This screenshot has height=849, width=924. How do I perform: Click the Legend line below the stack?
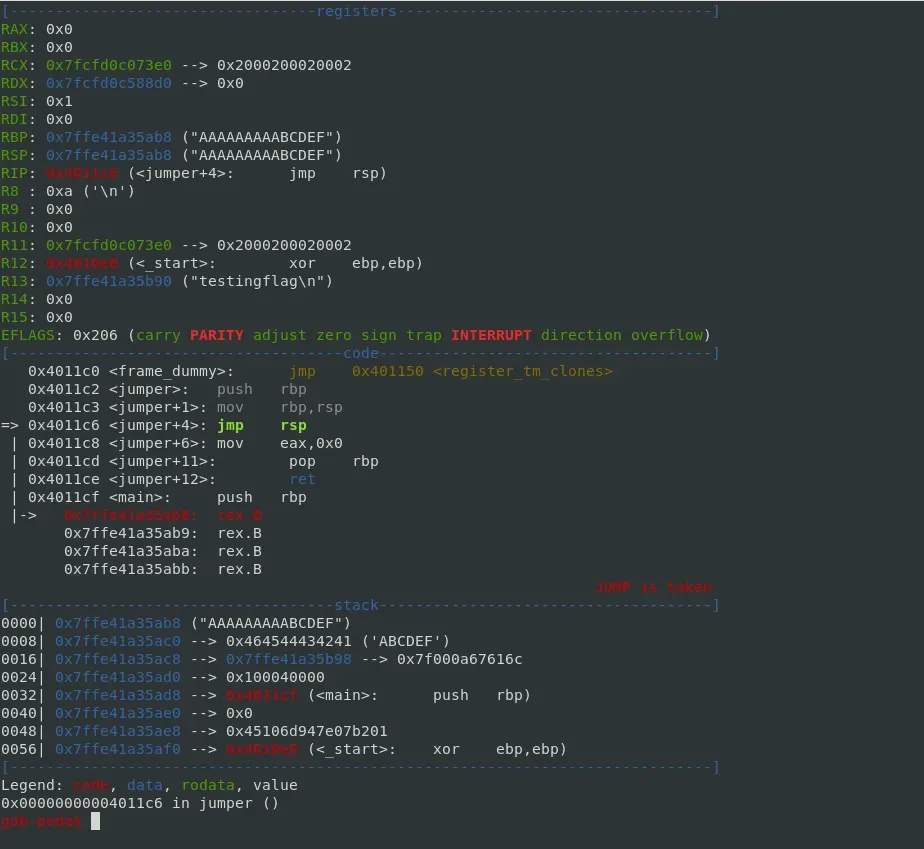point(149,785)
